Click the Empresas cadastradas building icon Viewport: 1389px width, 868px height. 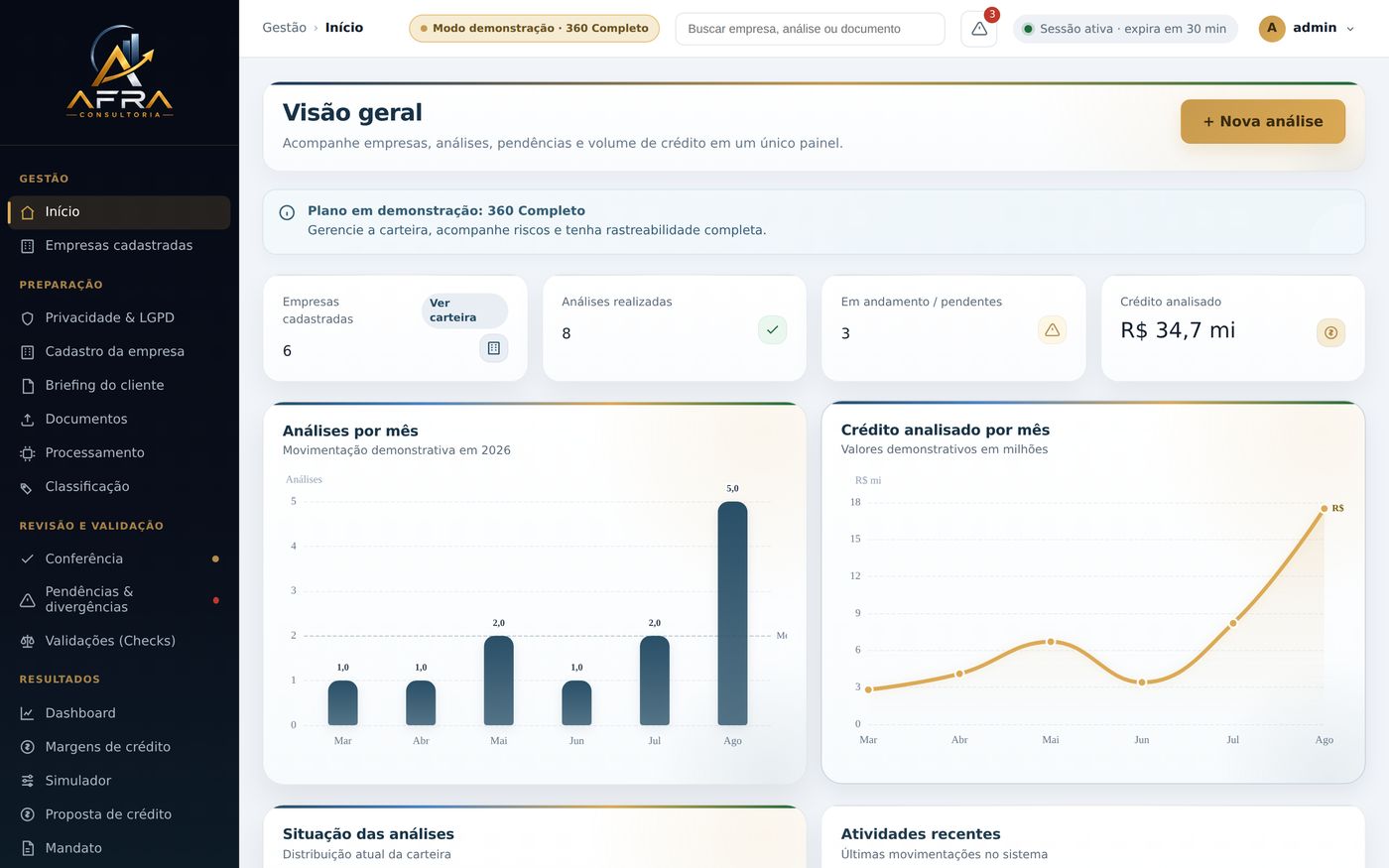pyautogui.click(x=28, y=246)
